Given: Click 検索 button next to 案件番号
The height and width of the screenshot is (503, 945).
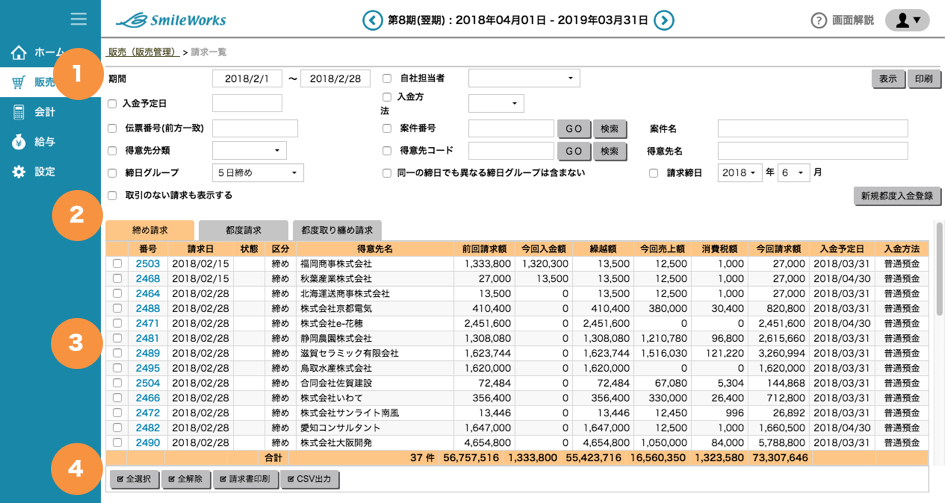Looking at the screenshot, I should pos(609,129).
